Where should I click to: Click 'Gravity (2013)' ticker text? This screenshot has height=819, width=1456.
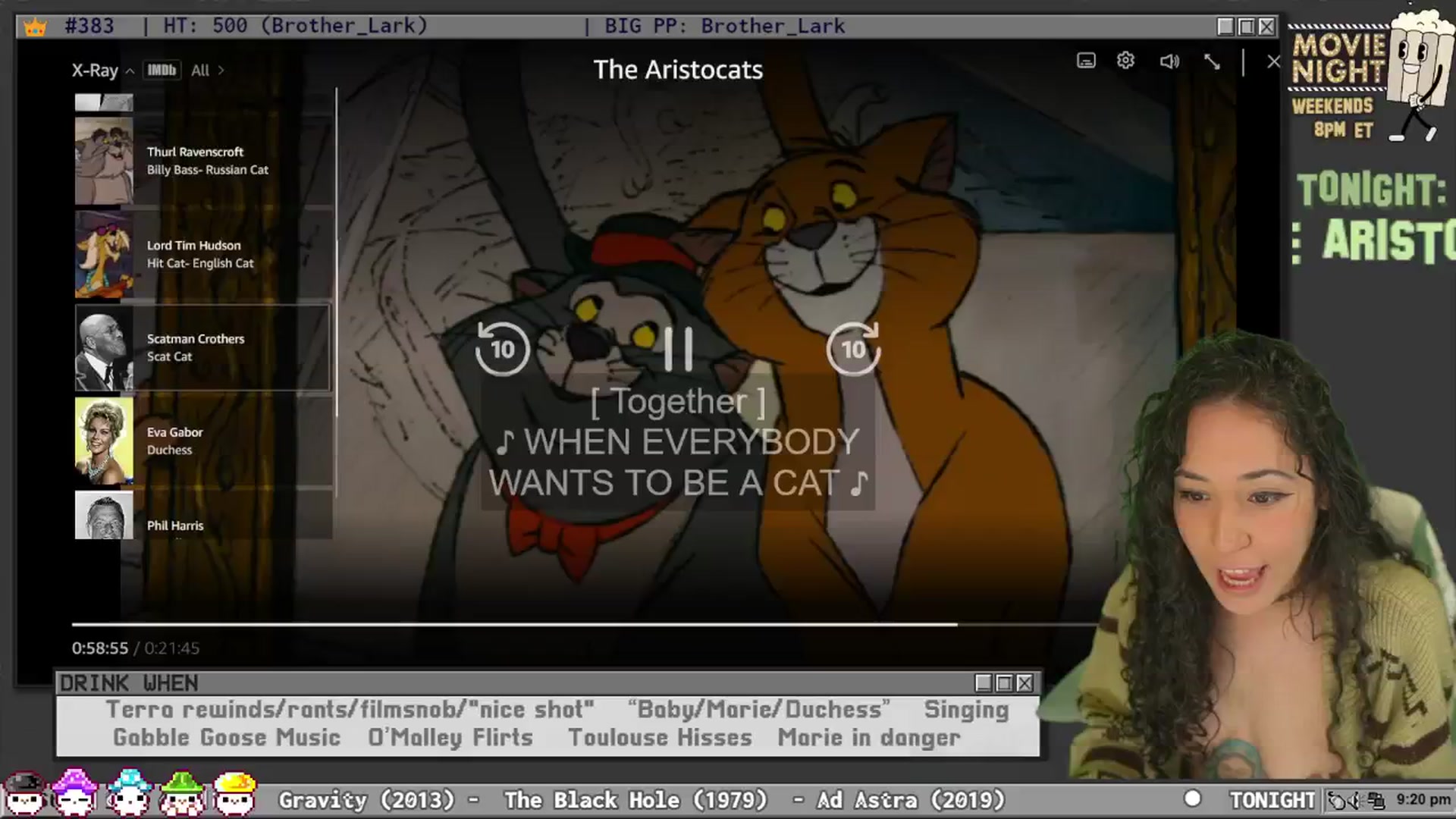point(366,800)
